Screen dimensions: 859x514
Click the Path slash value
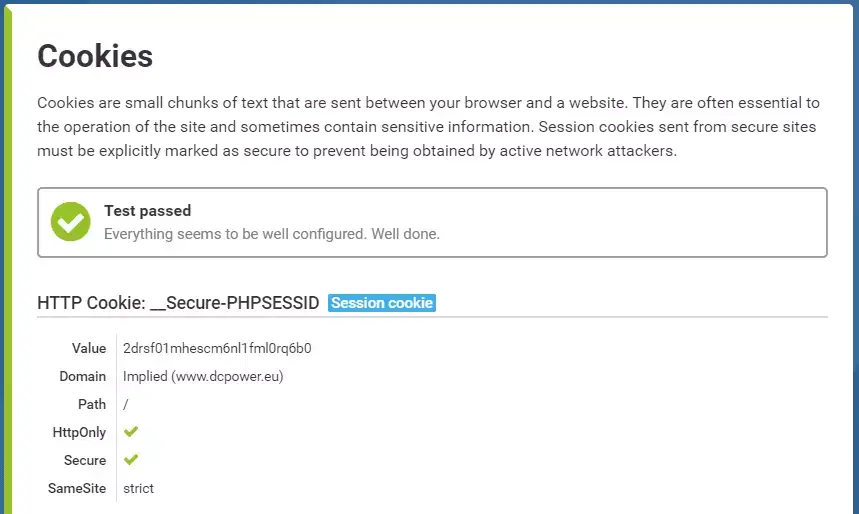pos(125,404)
